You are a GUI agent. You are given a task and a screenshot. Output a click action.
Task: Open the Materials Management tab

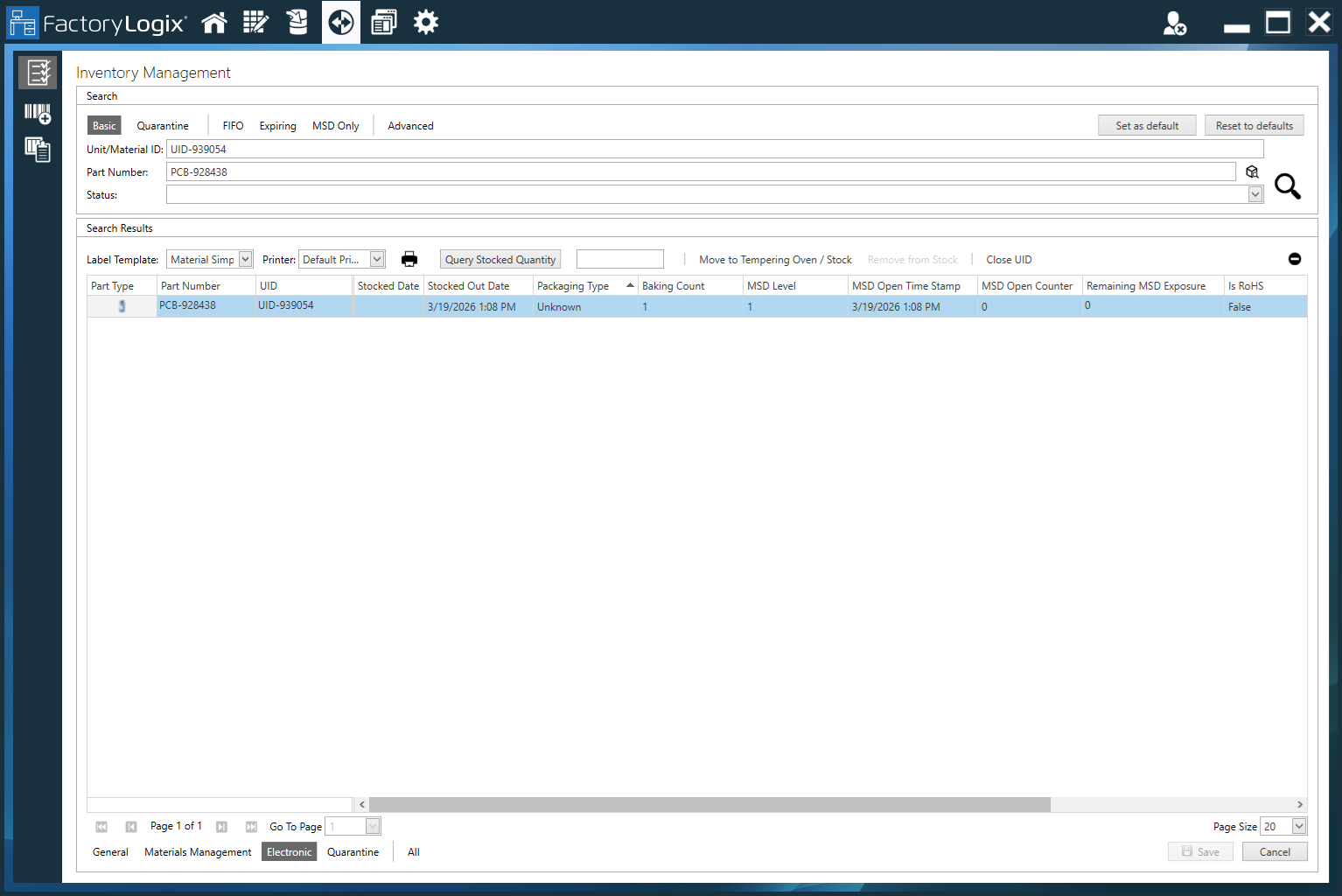point(197,851)
